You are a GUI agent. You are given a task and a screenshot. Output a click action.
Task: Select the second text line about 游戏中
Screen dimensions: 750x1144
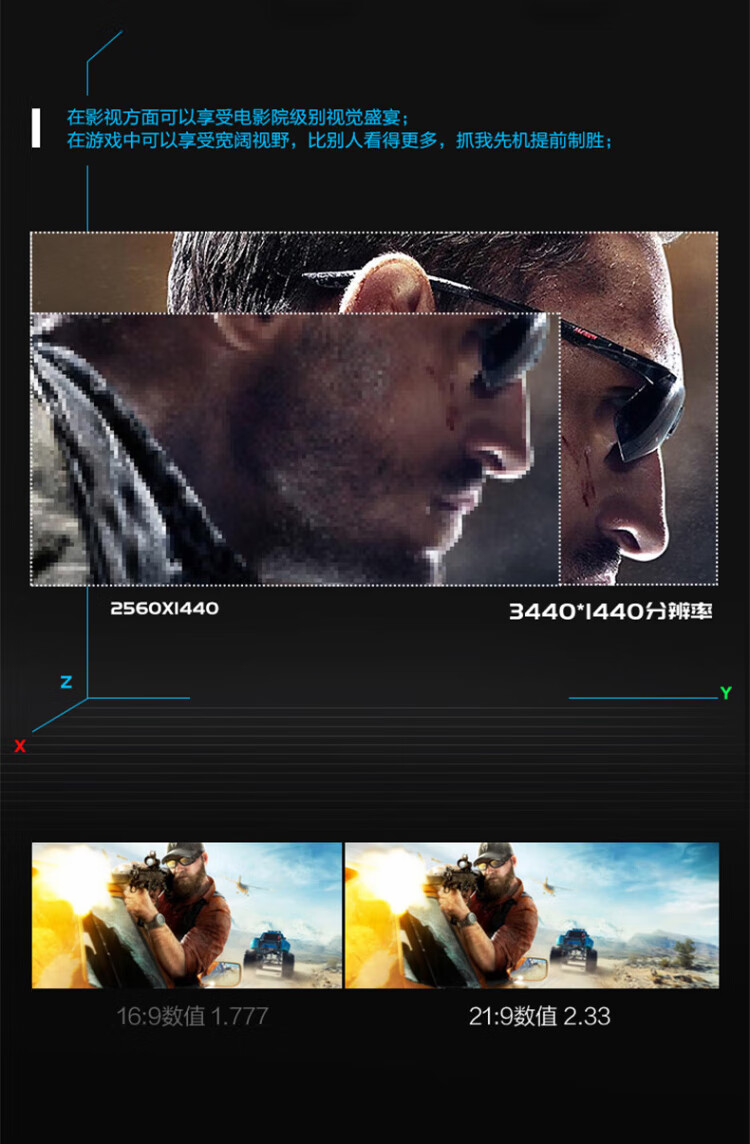[339, 140]
